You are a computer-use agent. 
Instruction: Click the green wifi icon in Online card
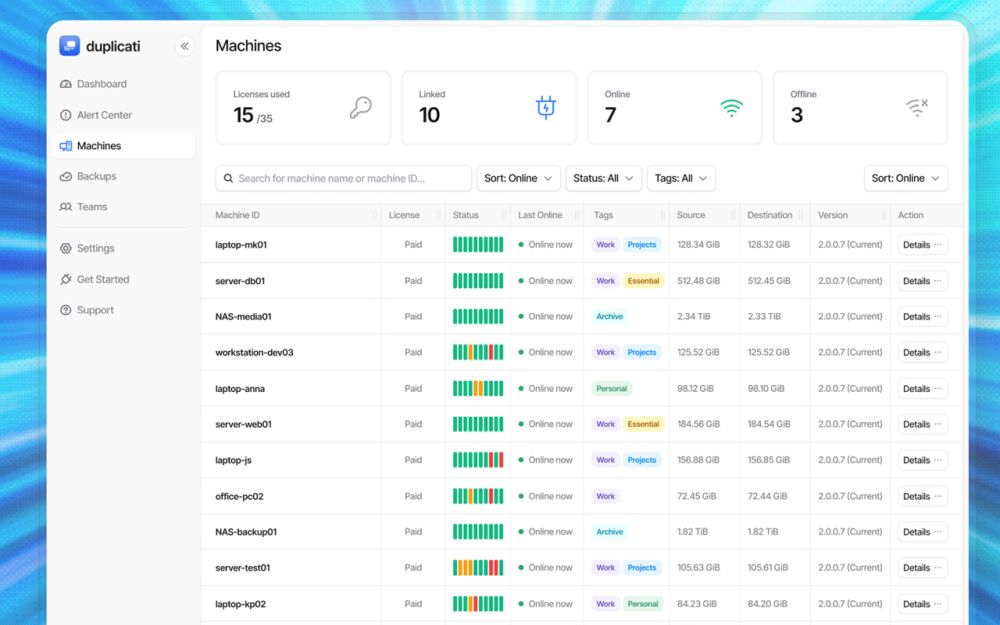point(732,108)
